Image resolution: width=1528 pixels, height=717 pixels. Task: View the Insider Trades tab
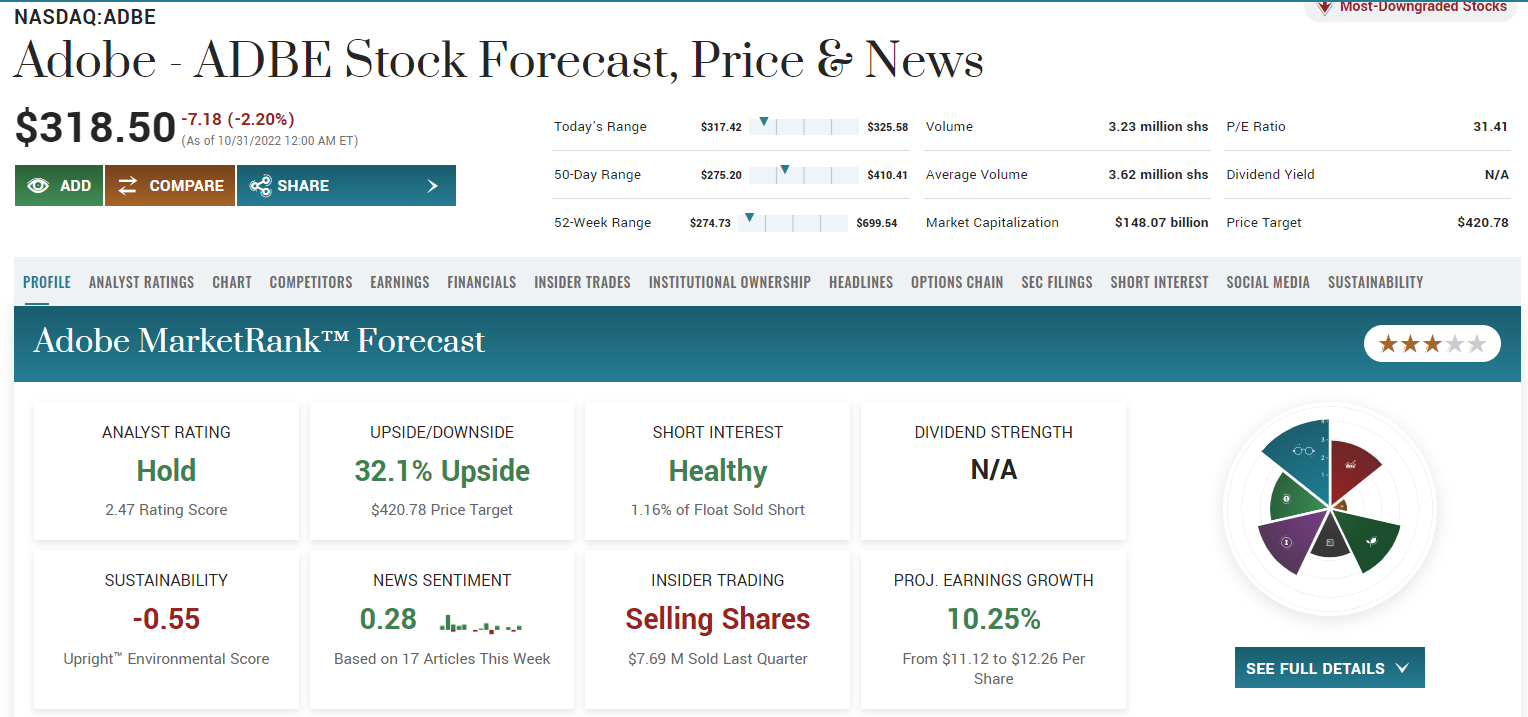click(x=582, y=282)
